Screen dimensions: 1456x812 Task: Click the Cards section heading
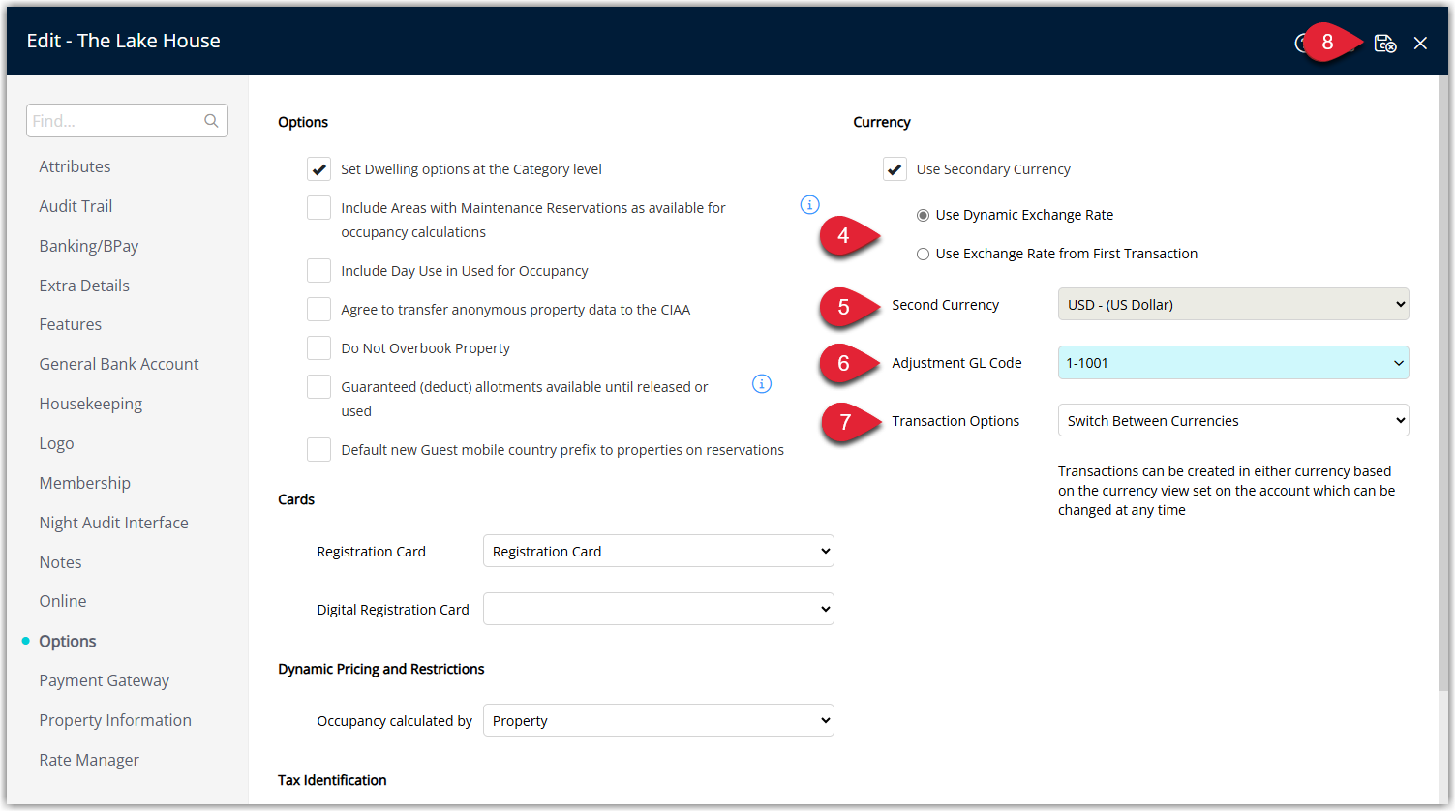pyautogui.click(x=296, y=499)
